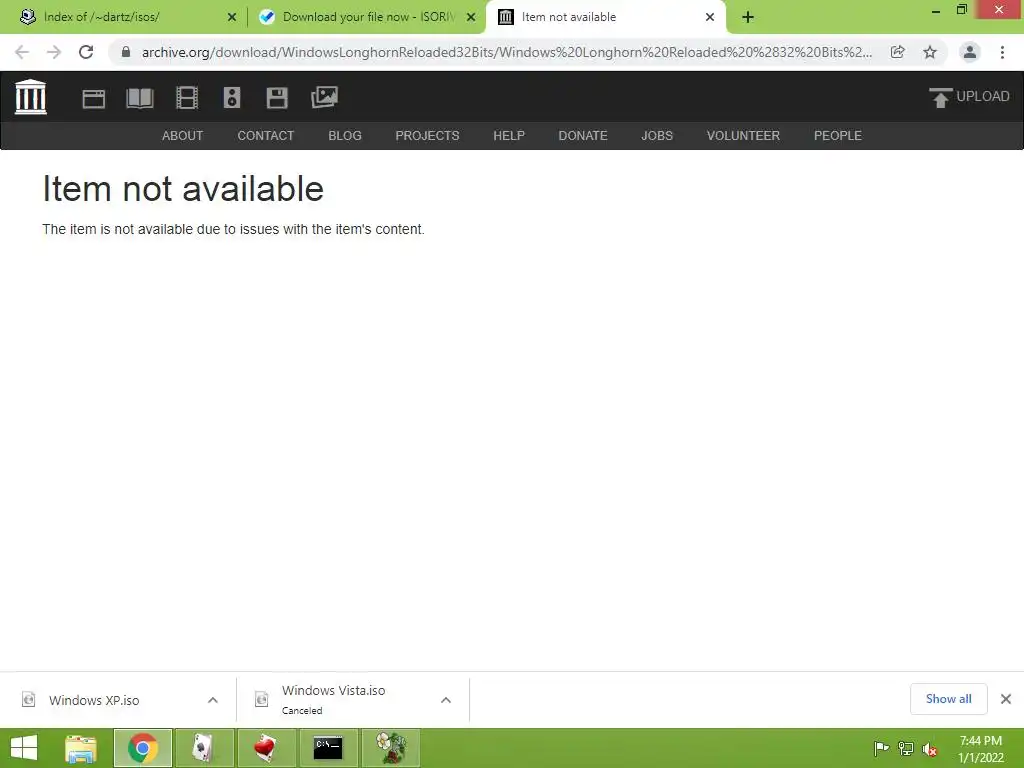
Task: Click the 'Item not available' heading
Action: click(183, 189)
